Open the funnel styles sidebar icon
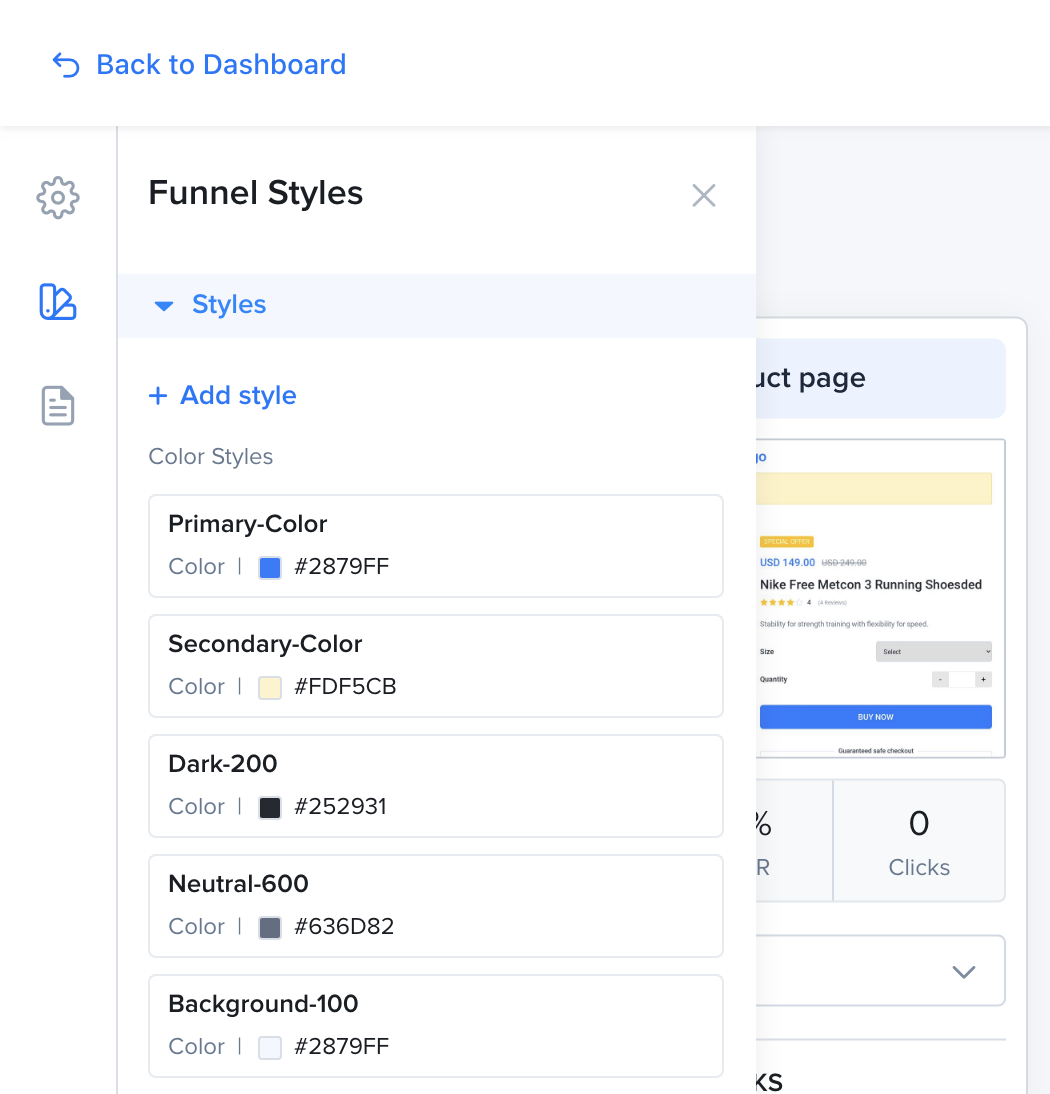This screenshot has height=1094, width=1050. [58, 302]
